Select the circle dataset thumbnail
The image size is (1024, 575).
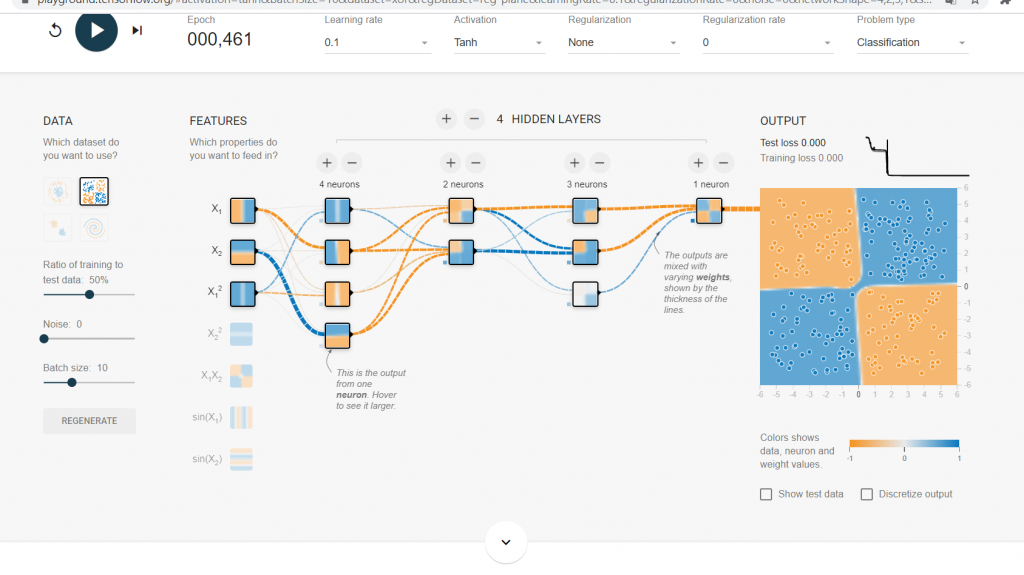[x=57, y=191]
